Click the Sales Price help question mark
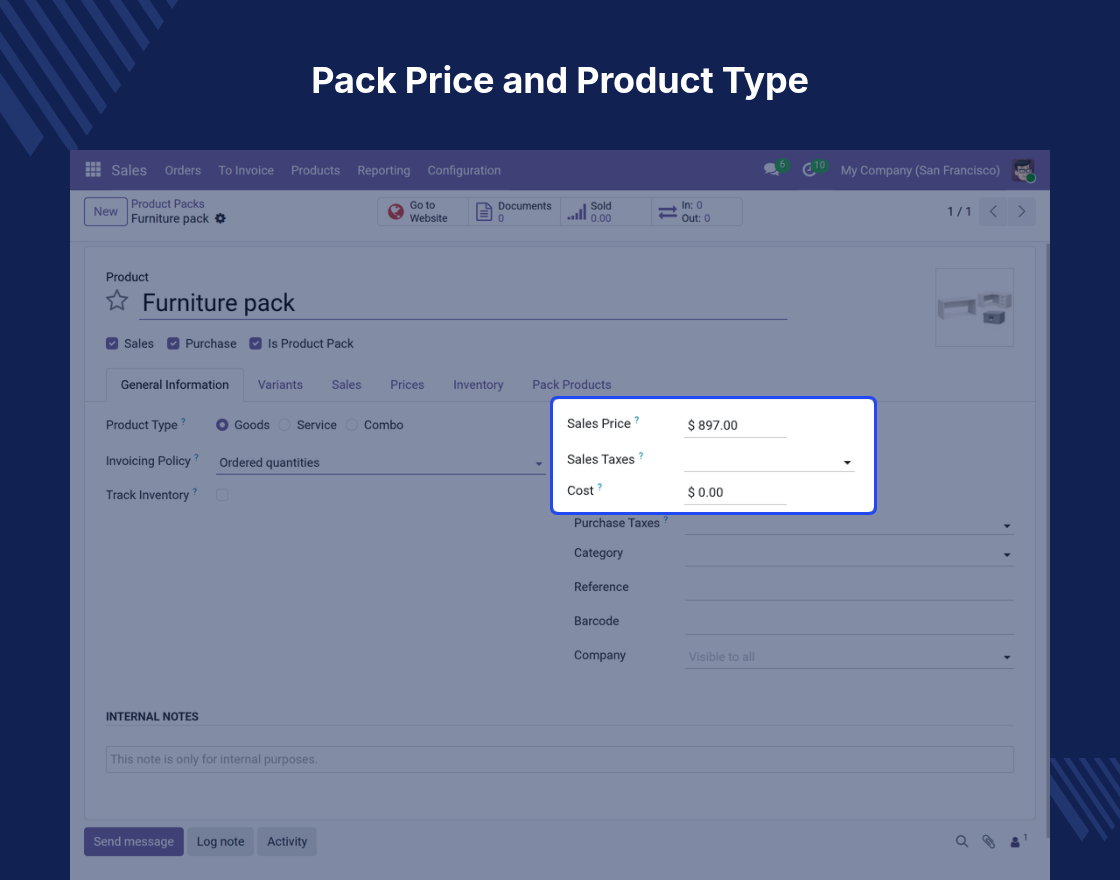The width and height of the screenshot is (1120, 880). click(636, 420)
